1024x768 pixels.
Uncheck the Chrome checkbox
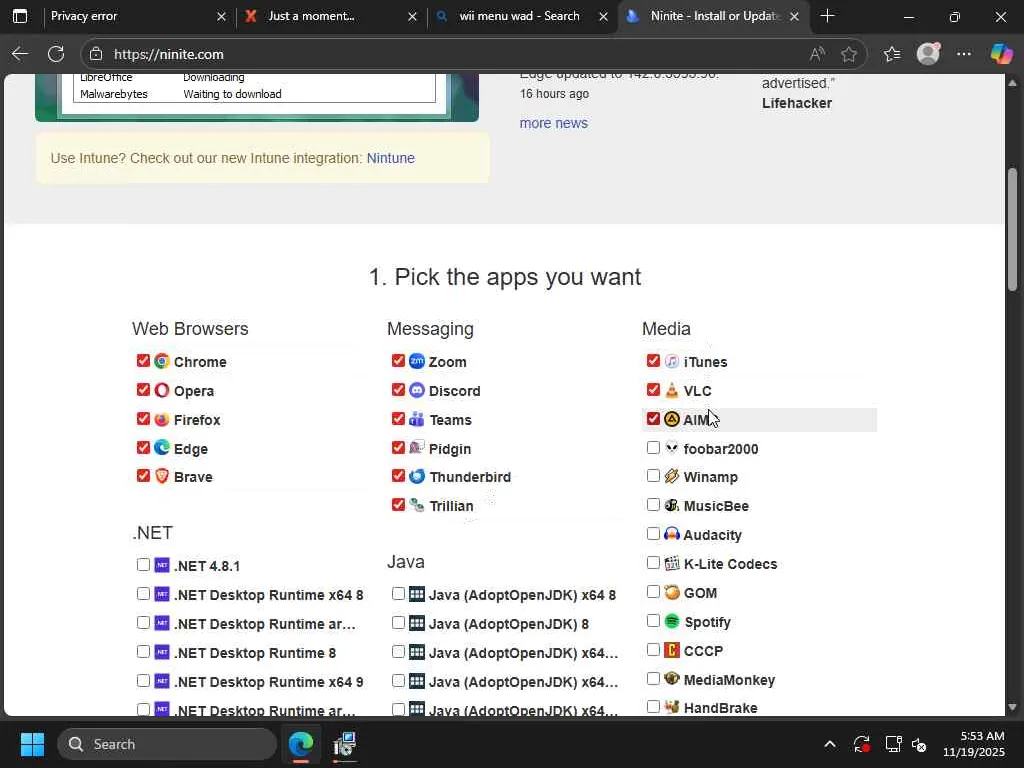(143, 360)
